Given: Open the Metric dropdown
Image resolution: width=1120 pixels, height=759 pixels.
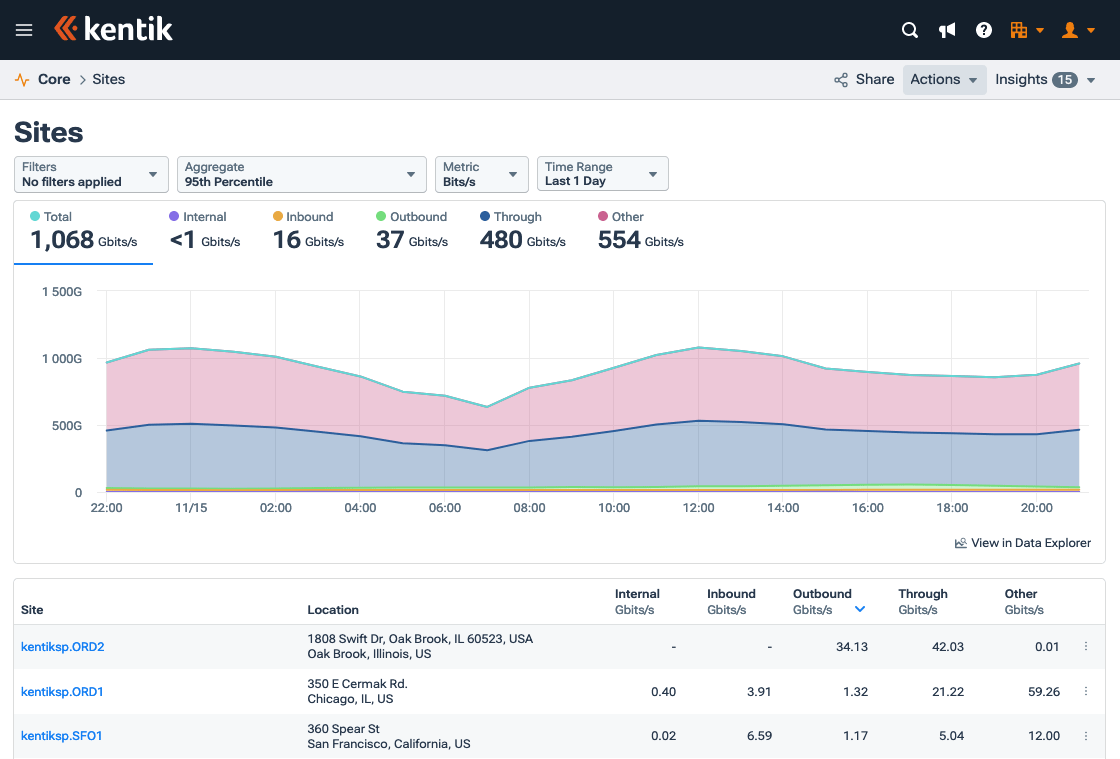Looking at the screenshot, I should (x=481, y=174).
